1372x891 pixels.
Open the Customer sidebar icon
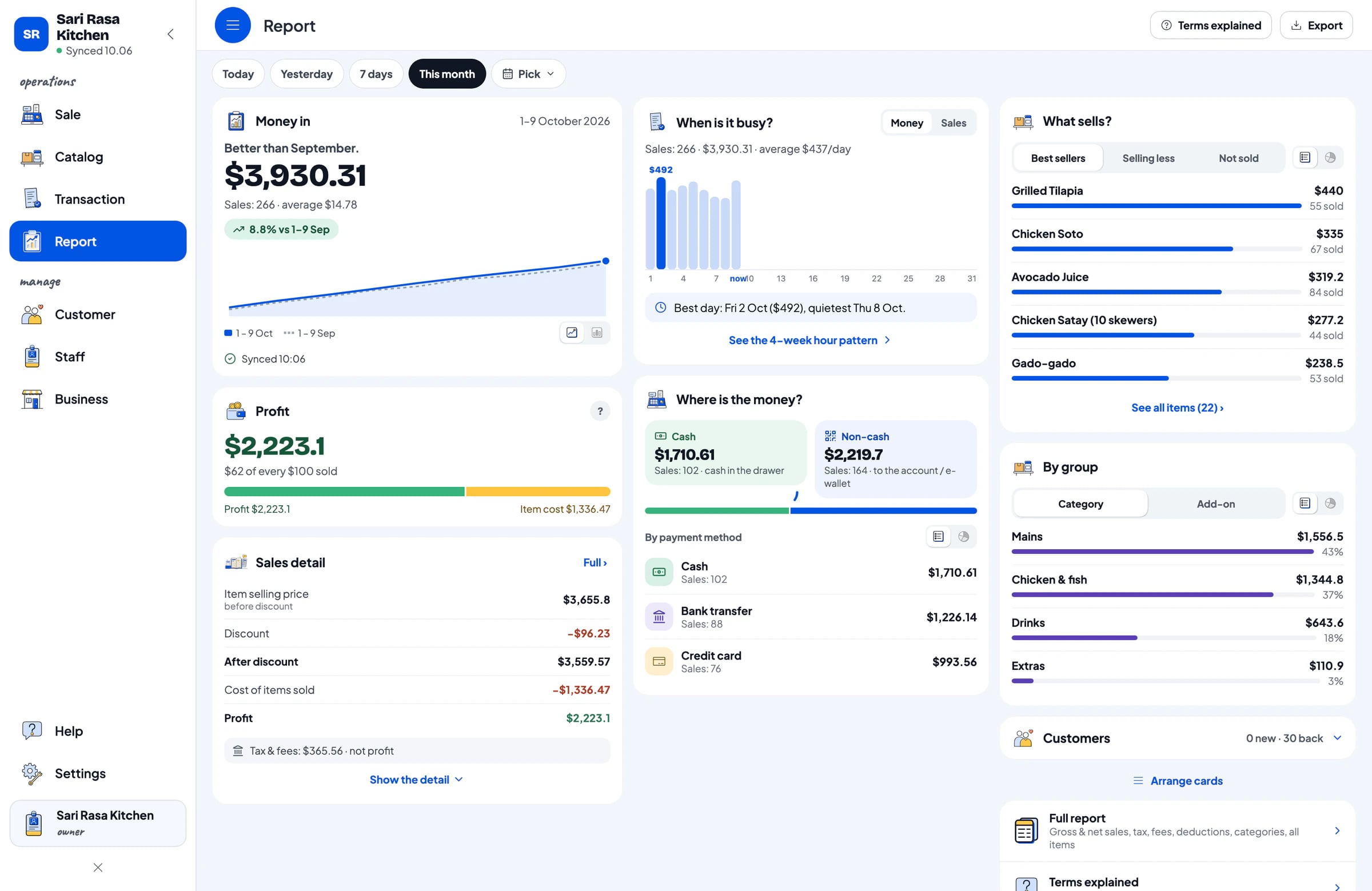pos(31,315)
